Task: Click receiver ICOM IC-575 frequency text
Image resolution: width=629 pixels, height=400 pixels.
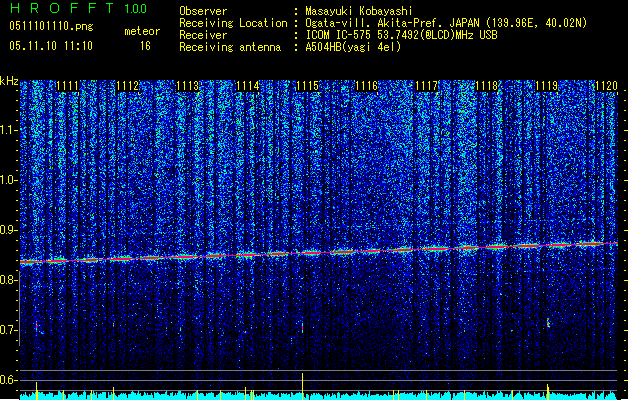Action: click(401, 35)
